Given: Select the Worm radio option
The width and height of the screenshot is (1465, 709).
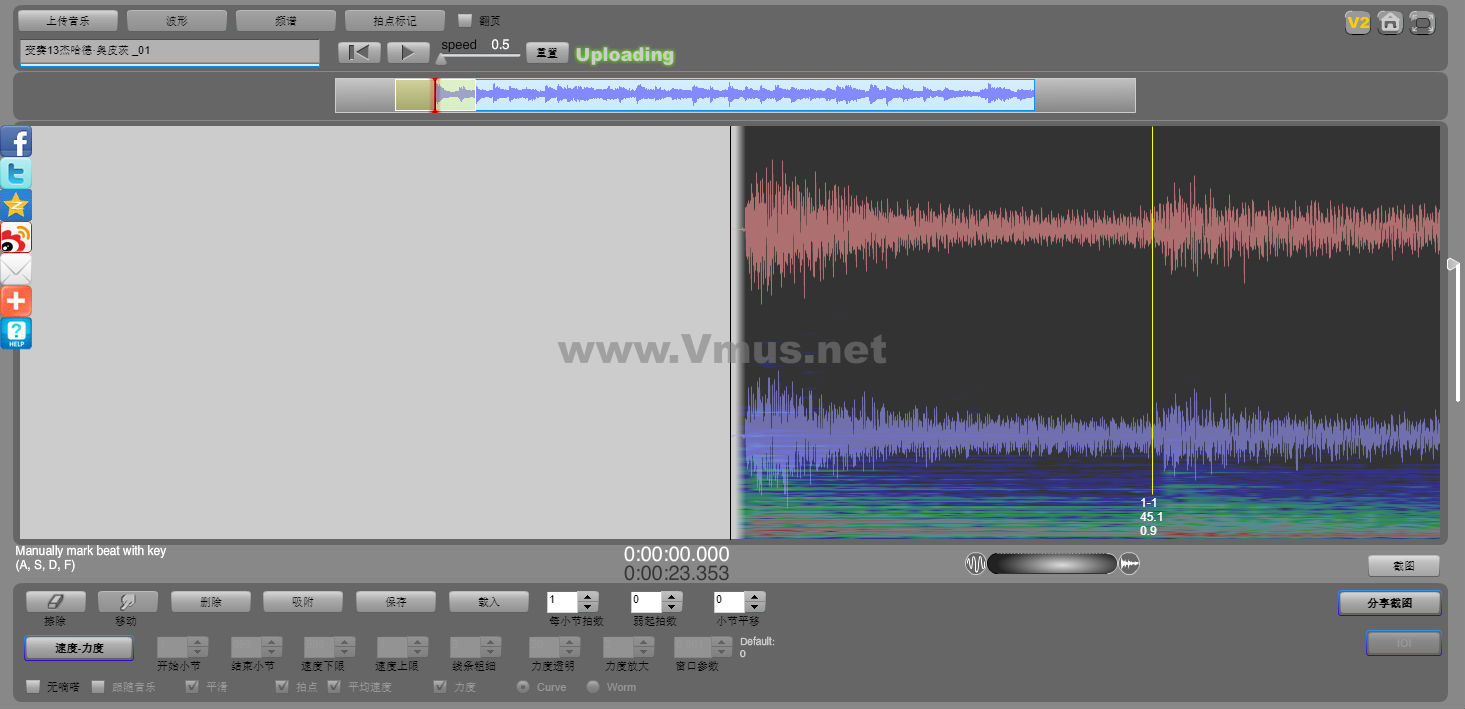Looking at the screenshot, I should [593, 687].
